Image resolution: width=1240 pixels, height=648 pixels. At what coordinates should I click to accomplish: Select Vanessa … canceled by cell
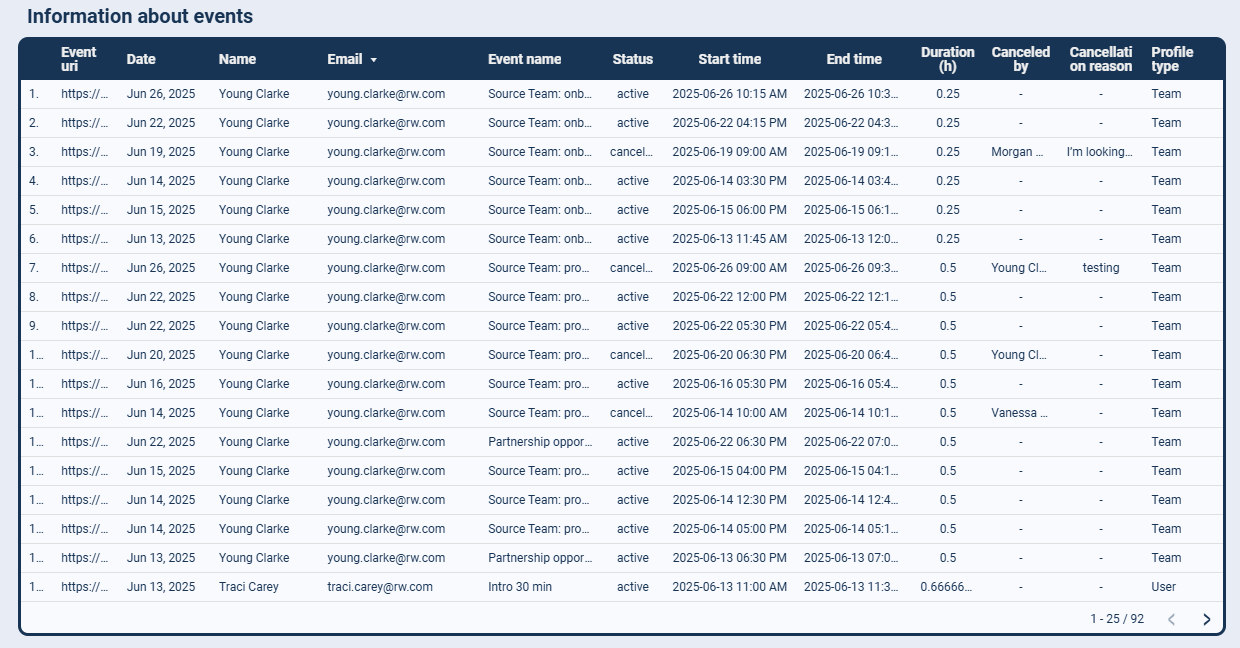click(1020, 413)
